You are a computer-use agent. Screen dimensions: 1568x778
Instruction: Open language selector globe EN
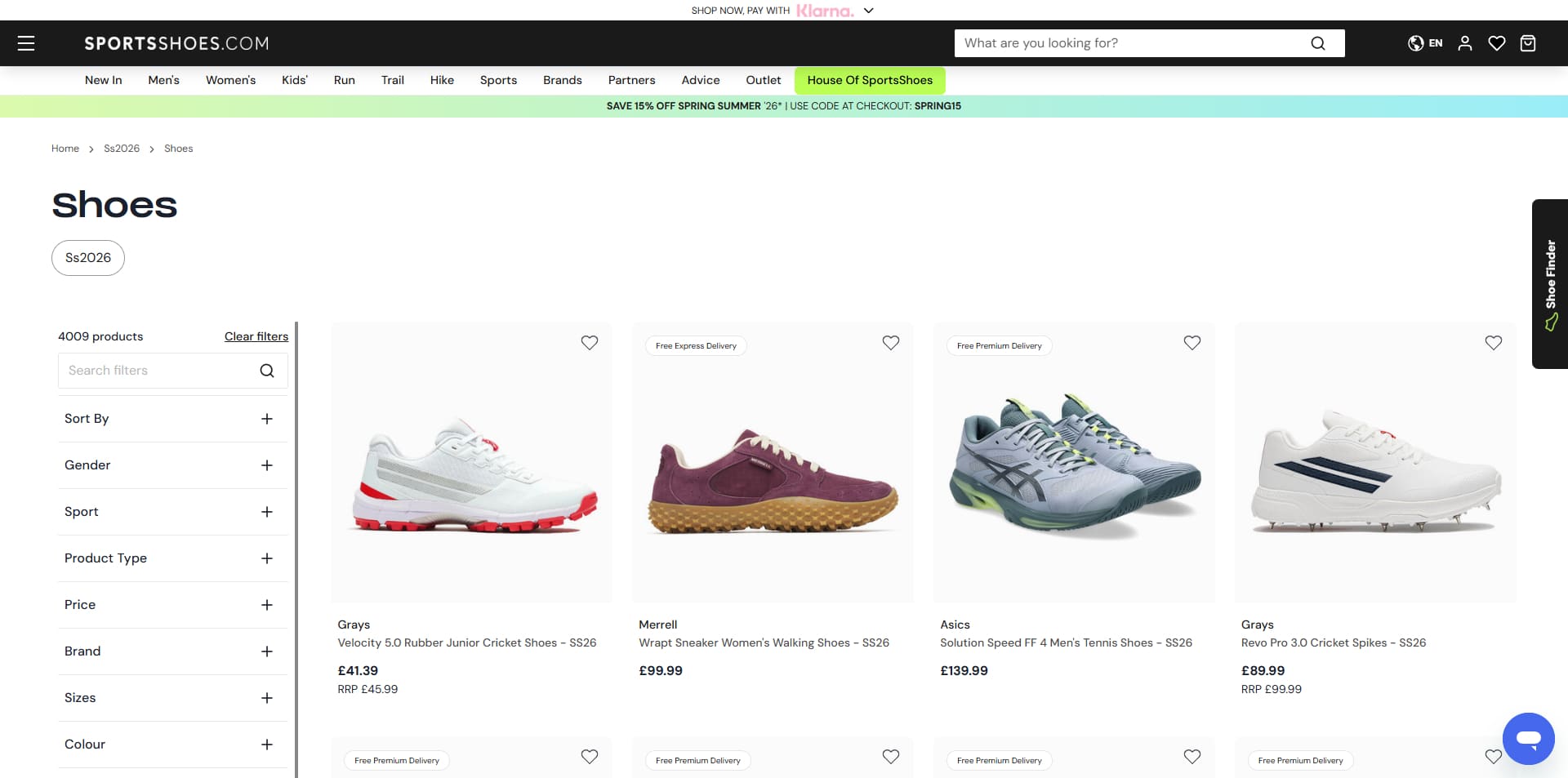pos(1425,43)
